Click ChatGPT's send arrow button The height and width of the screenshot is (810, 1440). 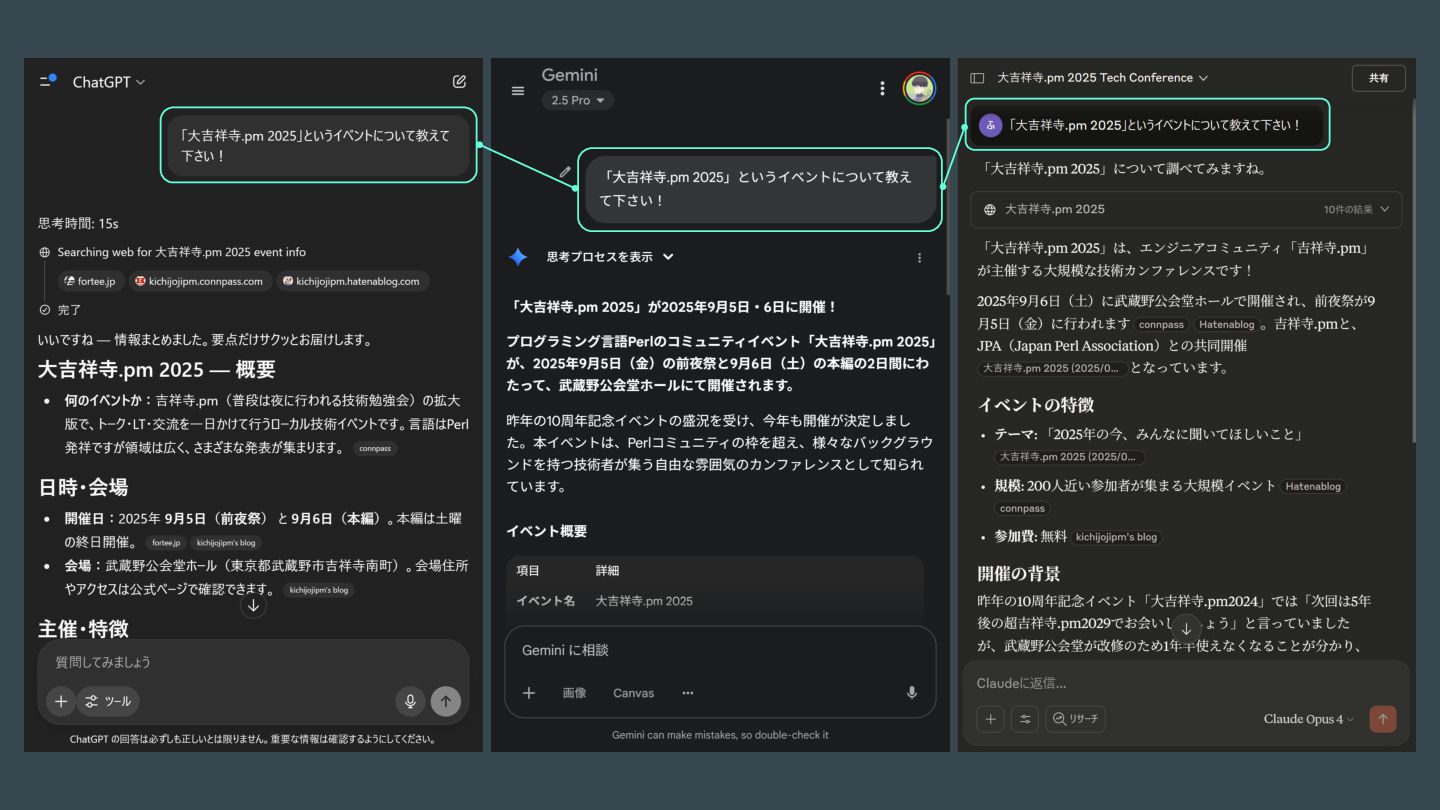[x=446, y=701]
